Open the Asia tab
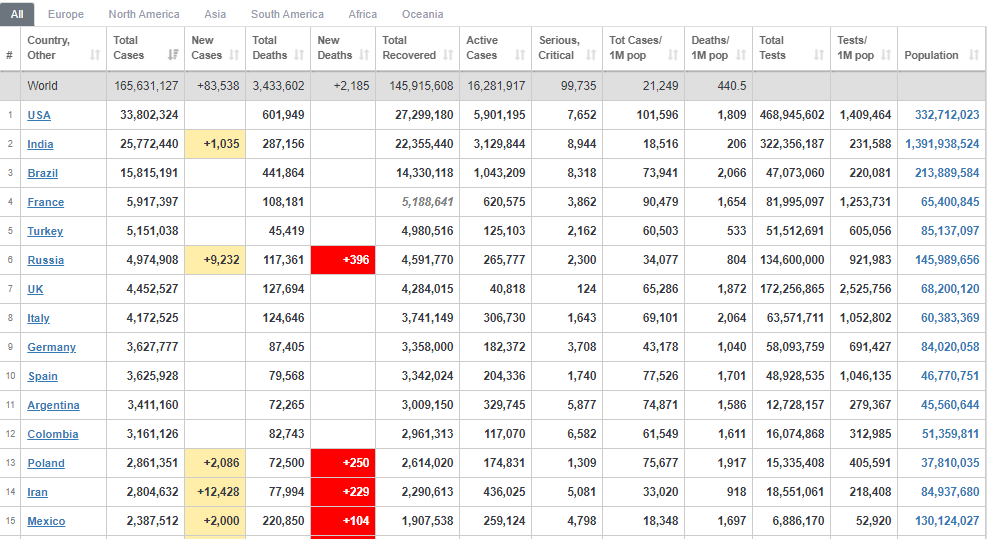Screen dimensions: 988x539 click(x=215, y=14)
